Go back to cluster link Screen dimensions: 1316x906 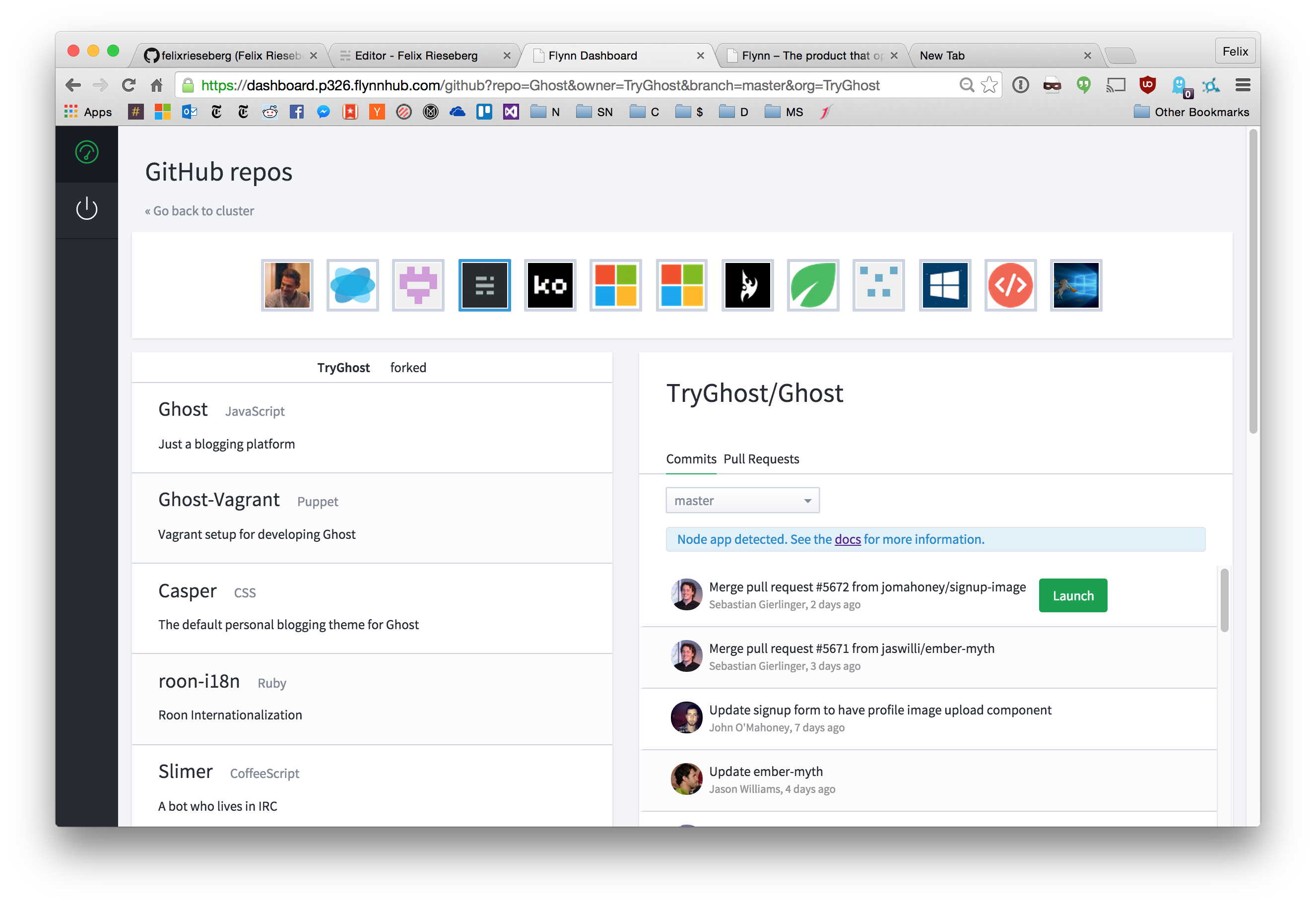199,210
